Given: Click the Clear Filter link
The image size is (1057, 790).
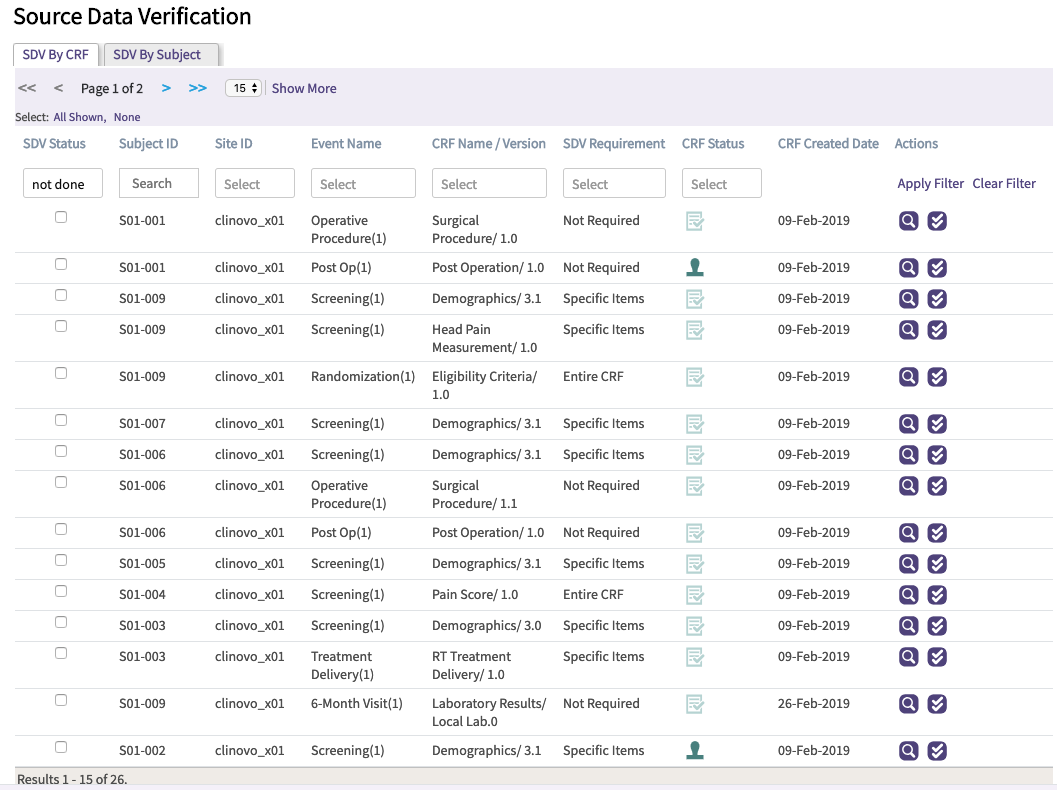Looking at the screenshot, I should [x=1004, y=184].
